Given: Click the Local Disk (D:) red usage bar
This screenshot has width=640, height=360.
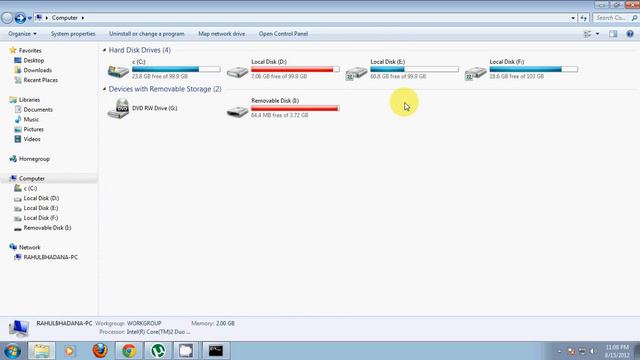Looking at the screenshot, I should coord(295,69).
